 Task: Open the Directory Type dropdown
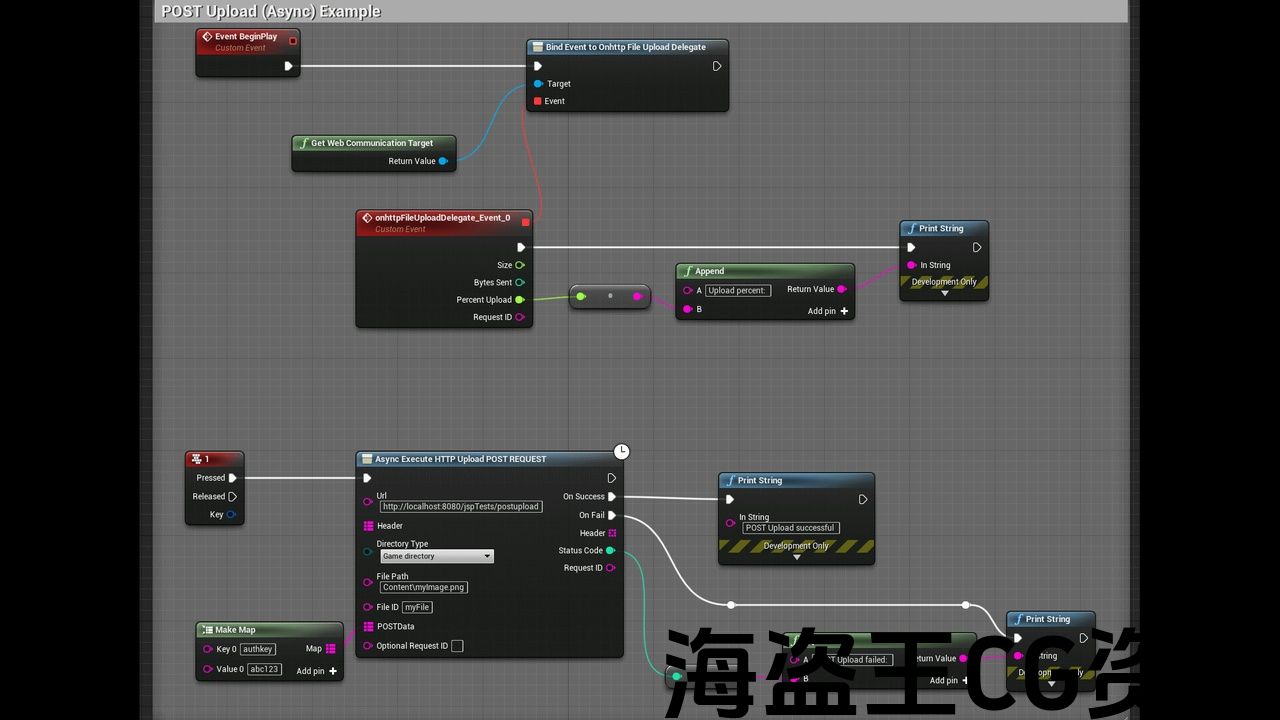pyautogui.click(x=437, y=556)
